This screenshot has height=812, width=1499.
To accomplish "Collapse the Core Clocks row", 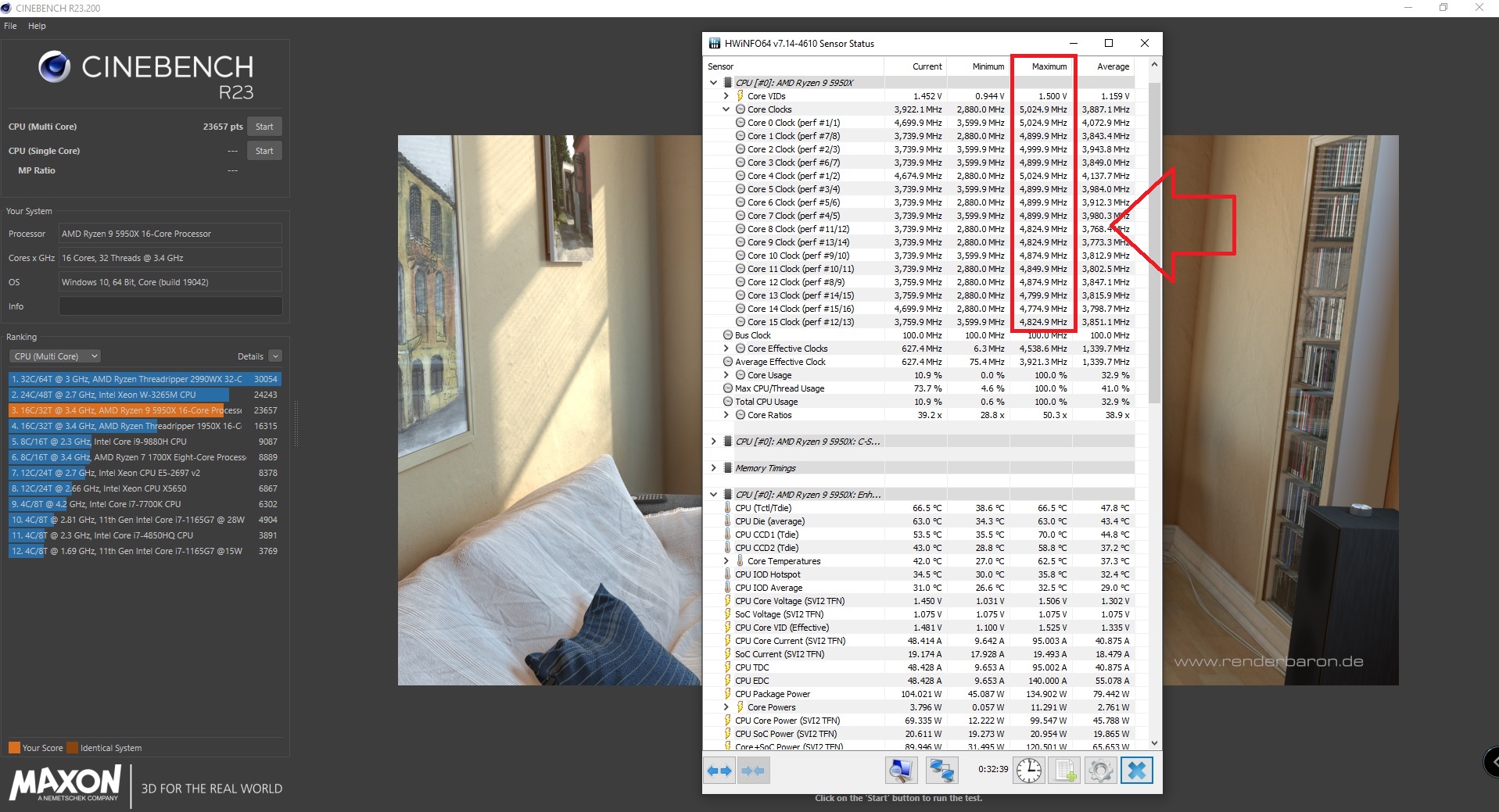I will tap(726, 109).
